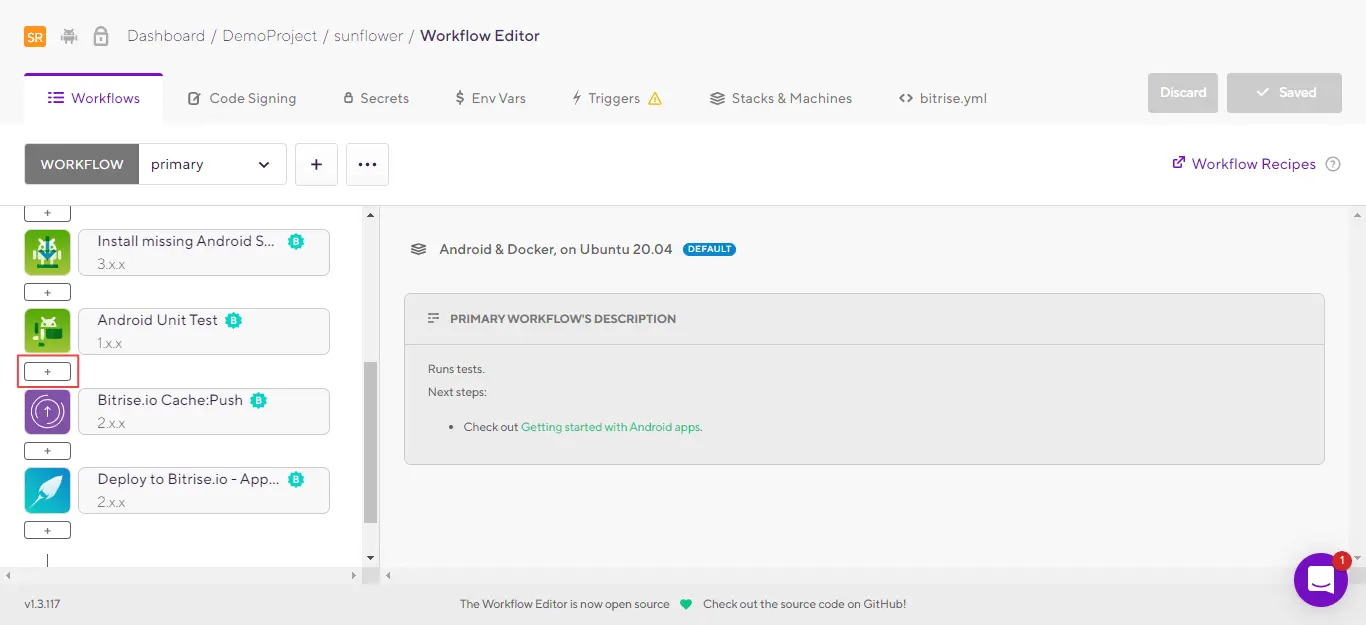Click the Deploy to Bitrise.io feather icon
1366x625 pixels.
coord(47,491)
